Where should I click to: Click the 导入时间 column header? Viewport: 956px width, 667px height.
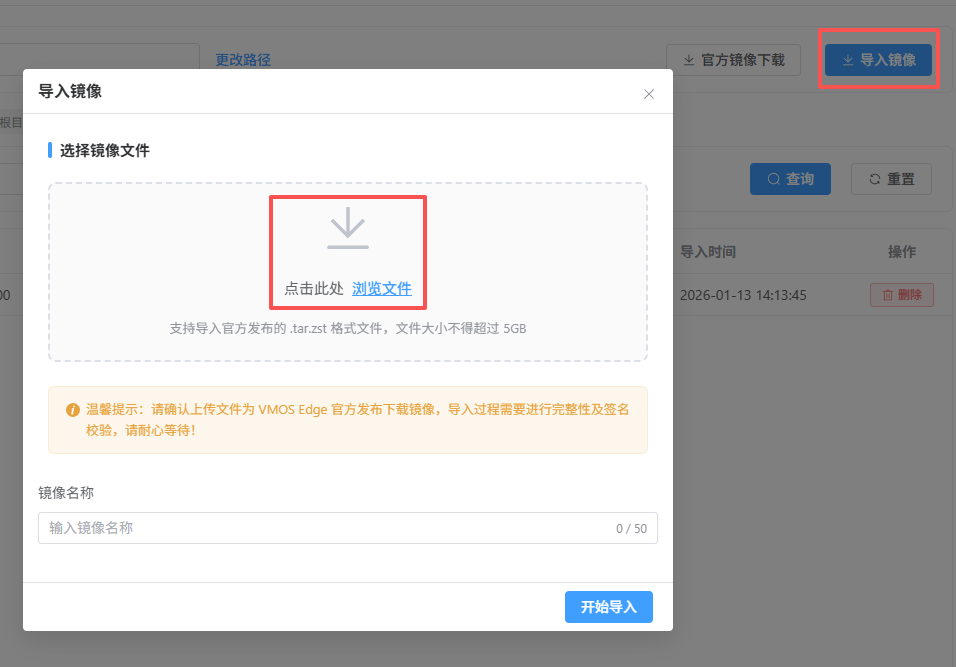(x=708, y=252)
